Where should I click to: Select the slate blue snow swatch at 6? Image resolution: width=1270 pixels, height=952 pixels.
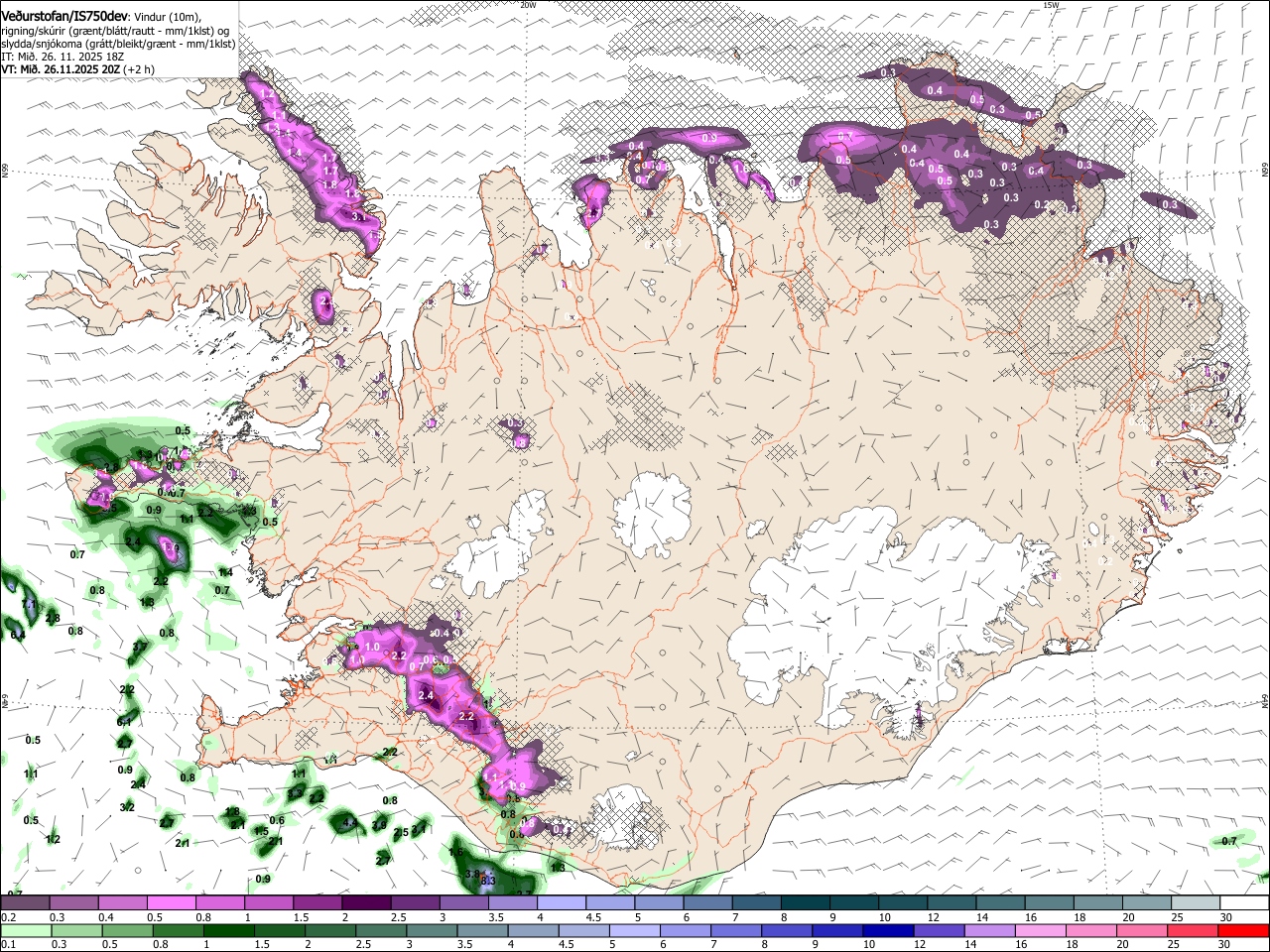(705, 902)
